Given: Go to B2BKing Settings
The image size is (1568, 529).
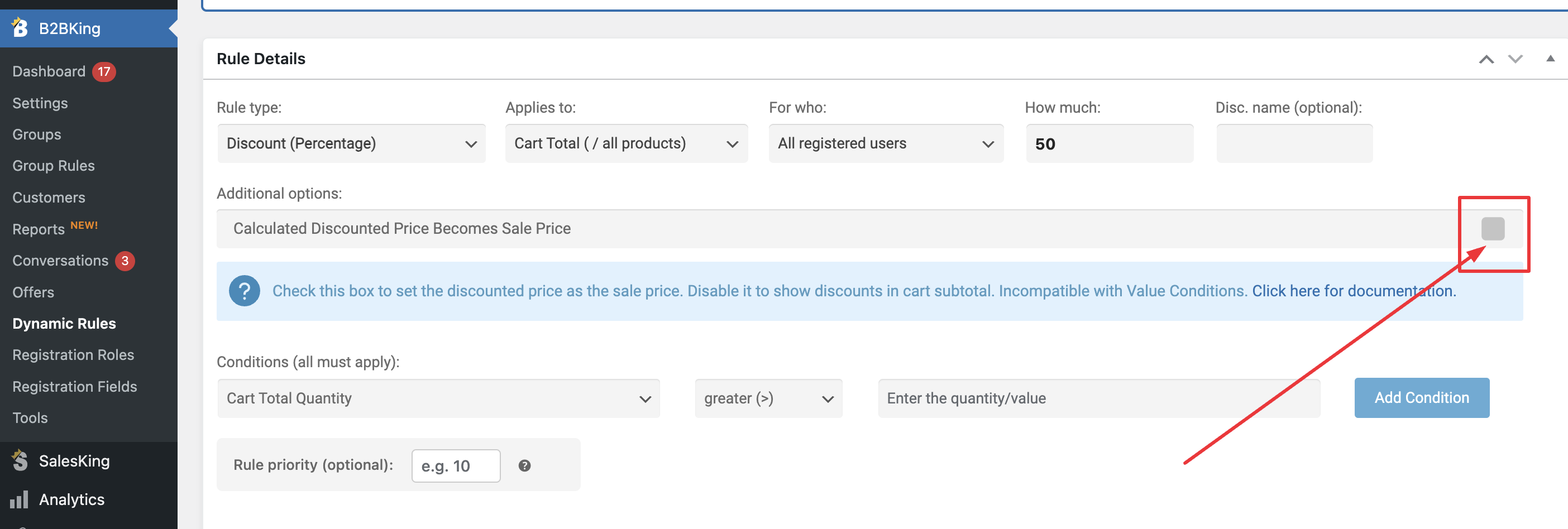Looking at the screenshot, I should coord(40,103).
